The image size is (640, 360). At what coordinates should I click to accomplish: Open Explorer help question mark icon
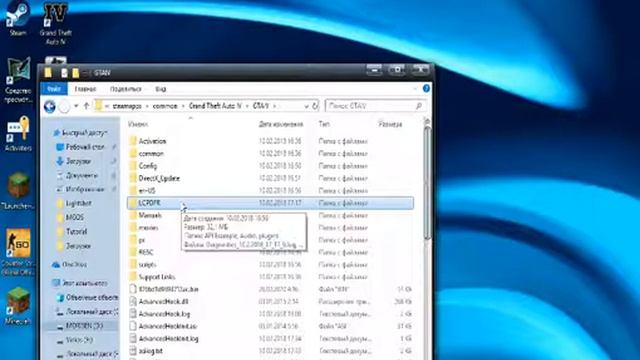(x=426, y=89)
